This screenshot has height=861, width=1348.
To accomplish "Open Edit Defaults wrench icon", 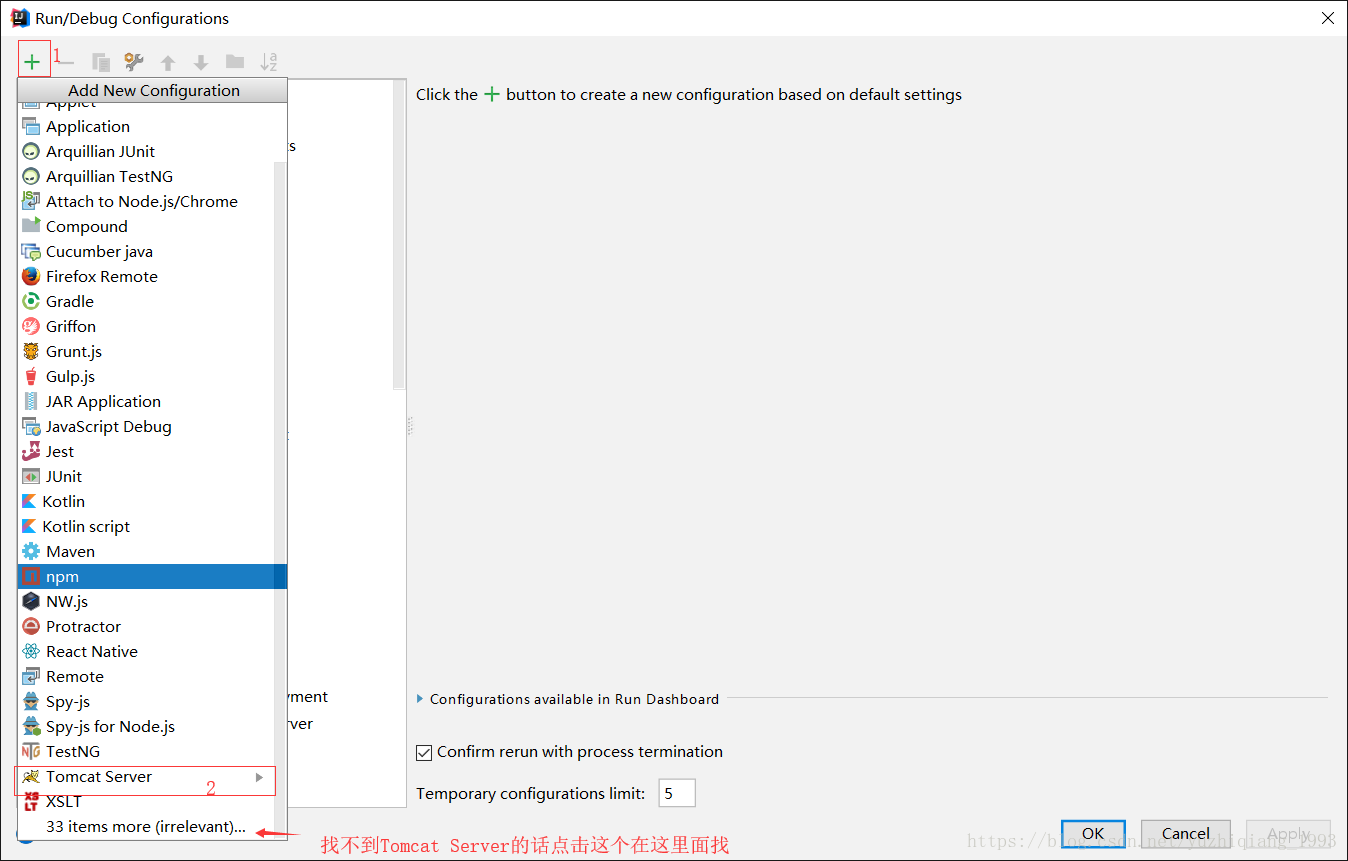I will click(134, 62).
